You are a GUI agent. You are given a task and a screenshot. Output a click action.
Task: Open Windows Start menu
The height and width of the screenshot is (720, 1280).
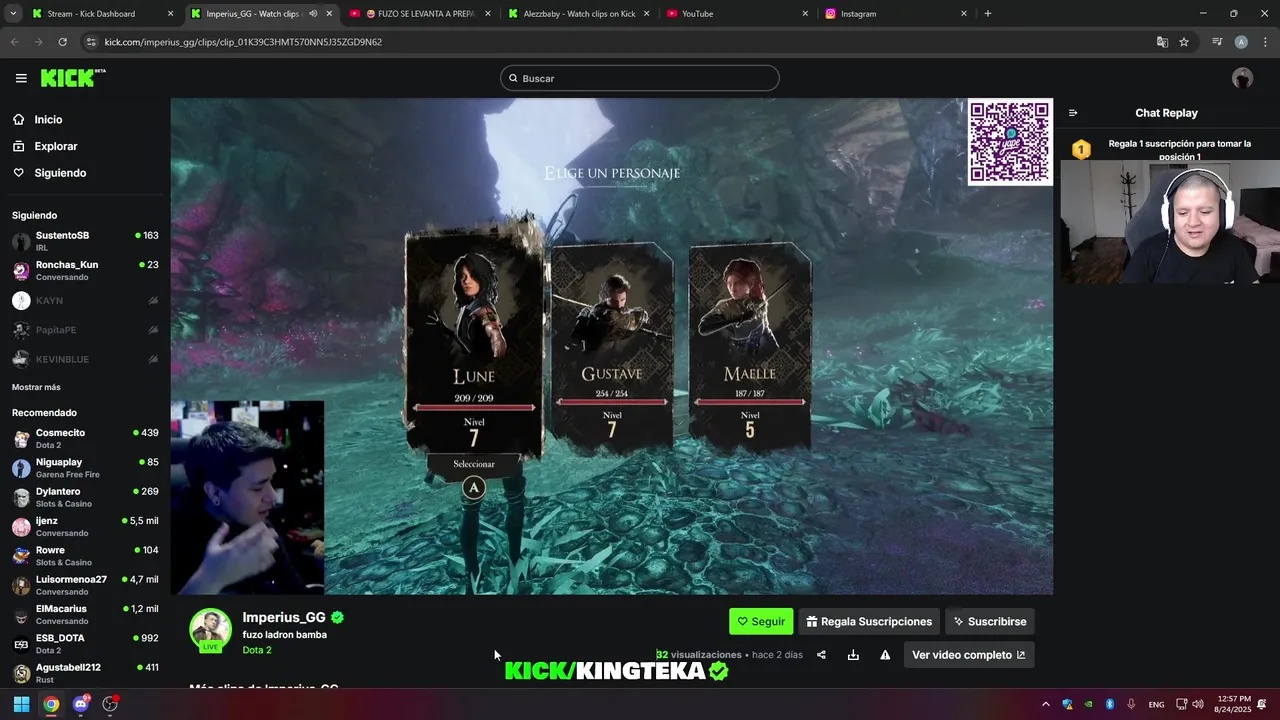coord(21,704)
